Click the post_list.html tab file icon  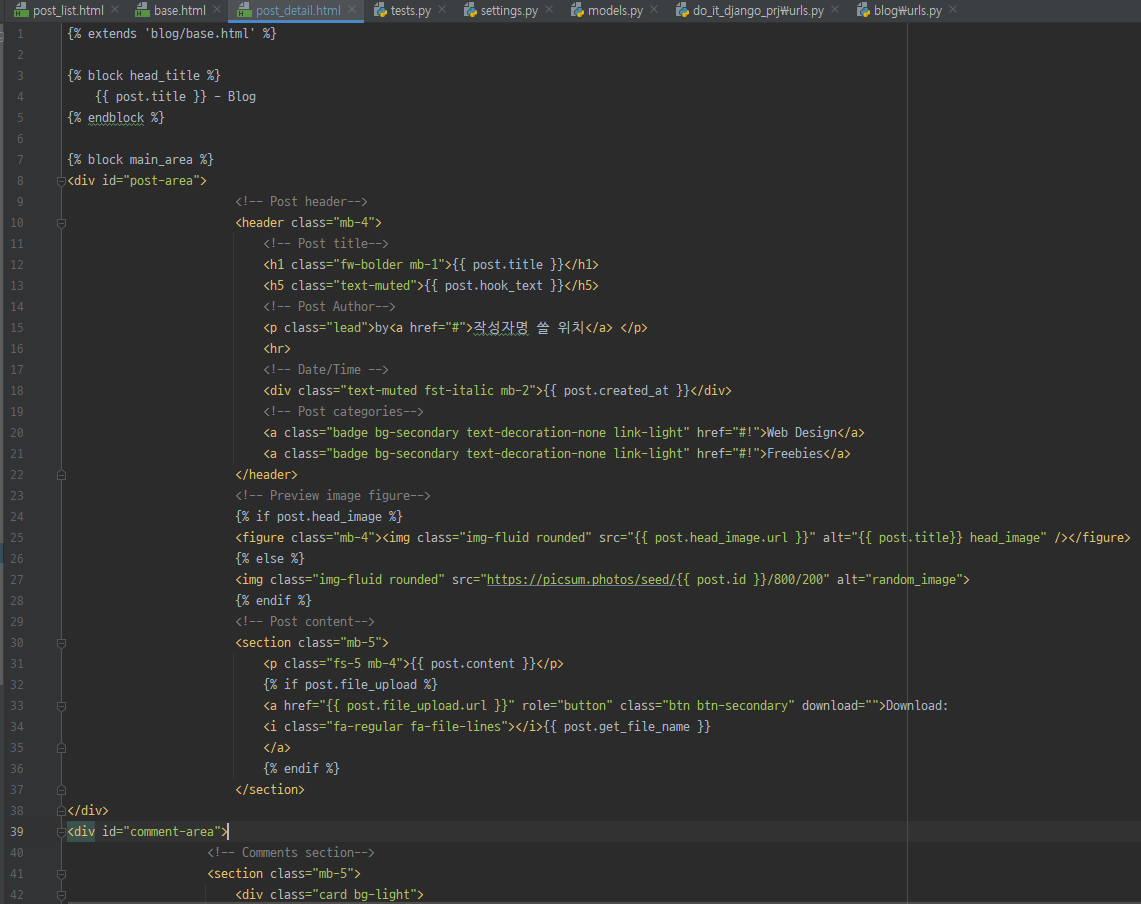coord(21,10)
